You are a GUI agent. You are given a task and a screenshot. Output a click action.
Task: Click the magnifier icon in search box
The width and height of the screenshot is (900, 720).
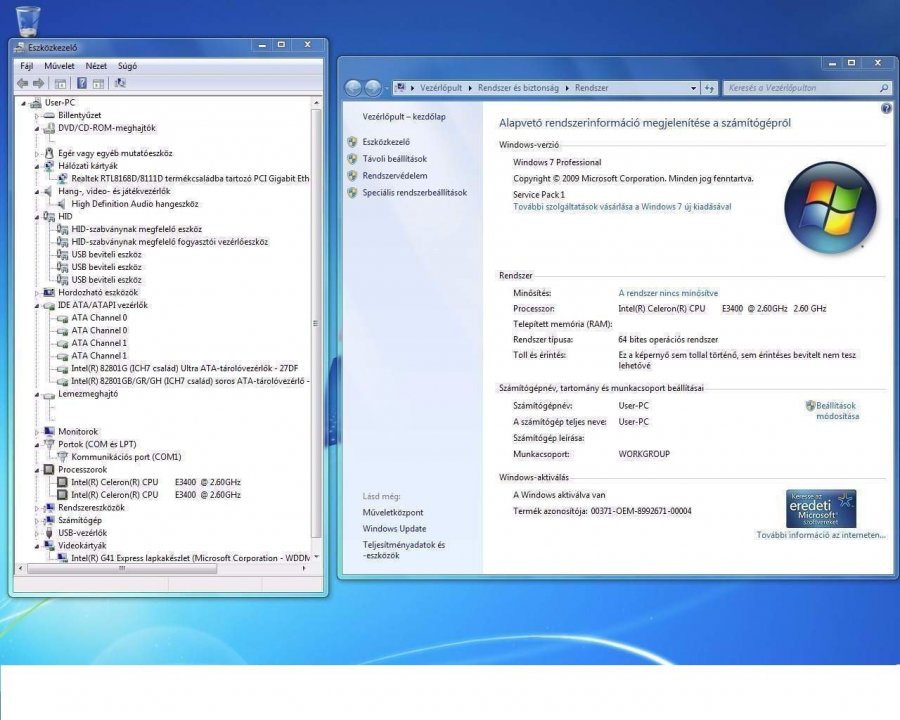click(884, 88)
